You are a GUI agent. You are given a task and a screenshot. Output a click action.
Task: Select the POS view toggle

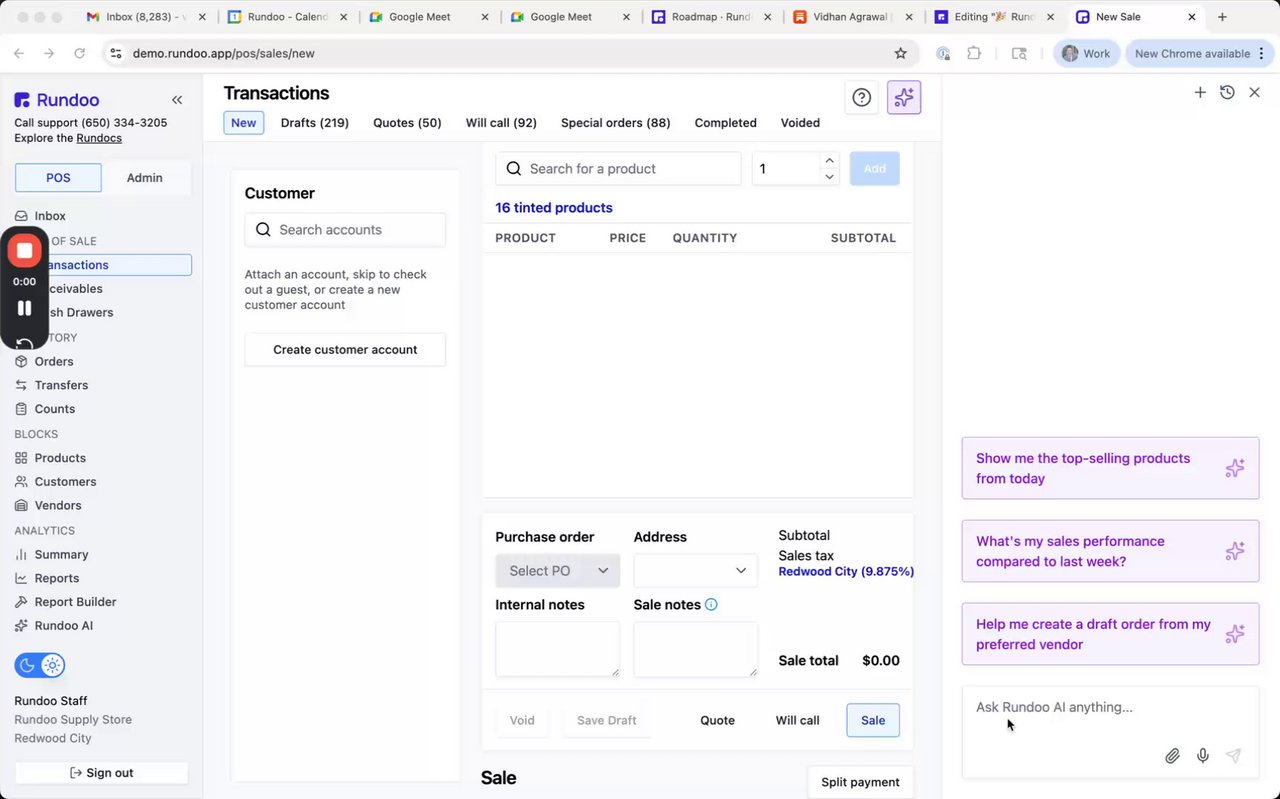(x=58, y=178)
